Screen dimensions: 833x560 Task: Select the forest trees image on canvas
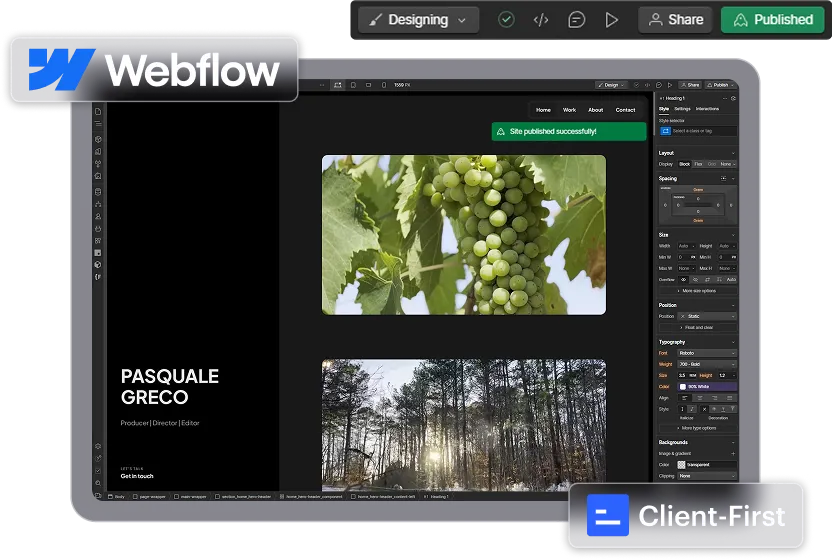click(464, 425)
